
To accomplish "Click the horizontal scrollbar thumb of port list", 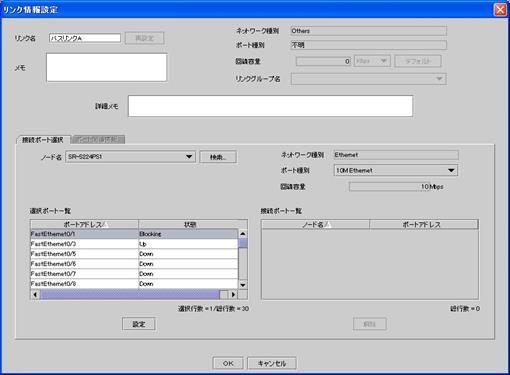I will (130, 294).
